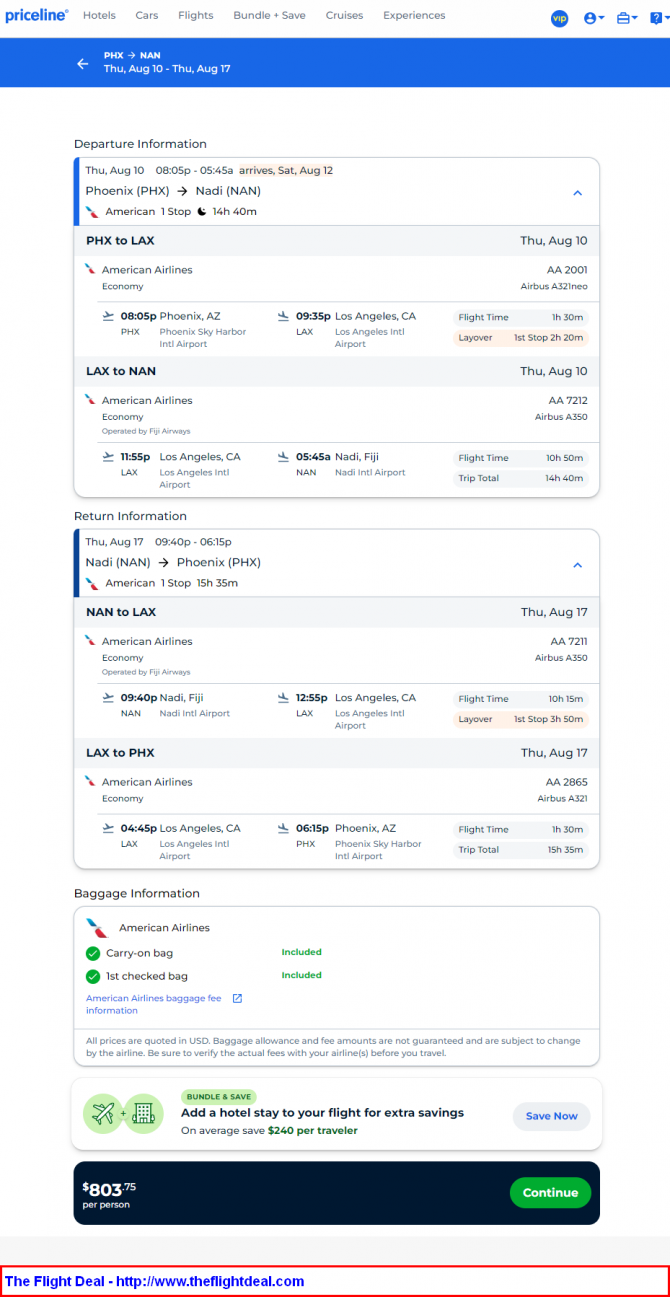This screenshot has width=670, height=1297.
Task: Click the departing plane icon at 09:40p Nadi
Action: pyautogui.click(x=108, y=698)
